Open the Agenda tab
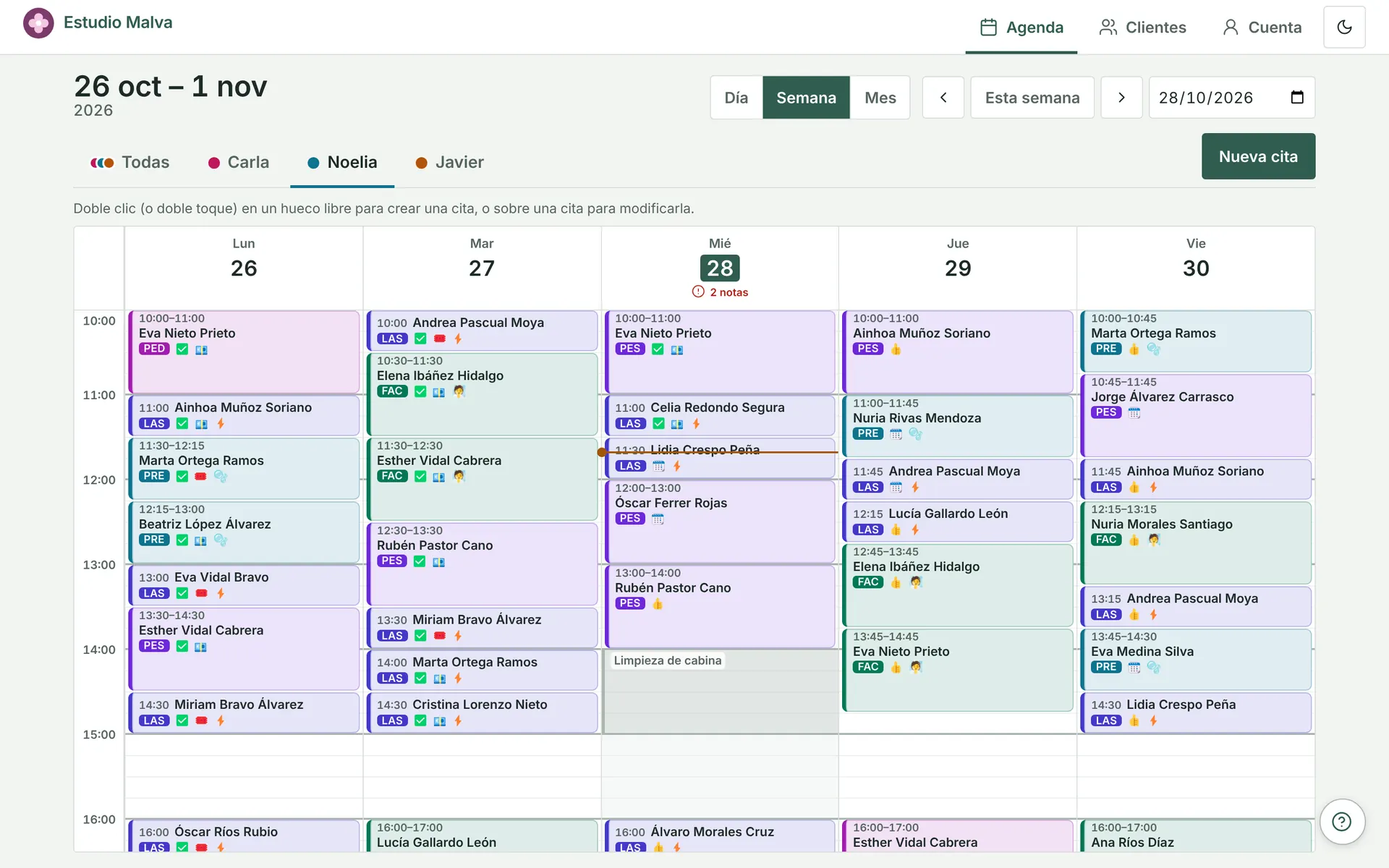This screenshot has width=1389, height=868. coord(1021,27)
